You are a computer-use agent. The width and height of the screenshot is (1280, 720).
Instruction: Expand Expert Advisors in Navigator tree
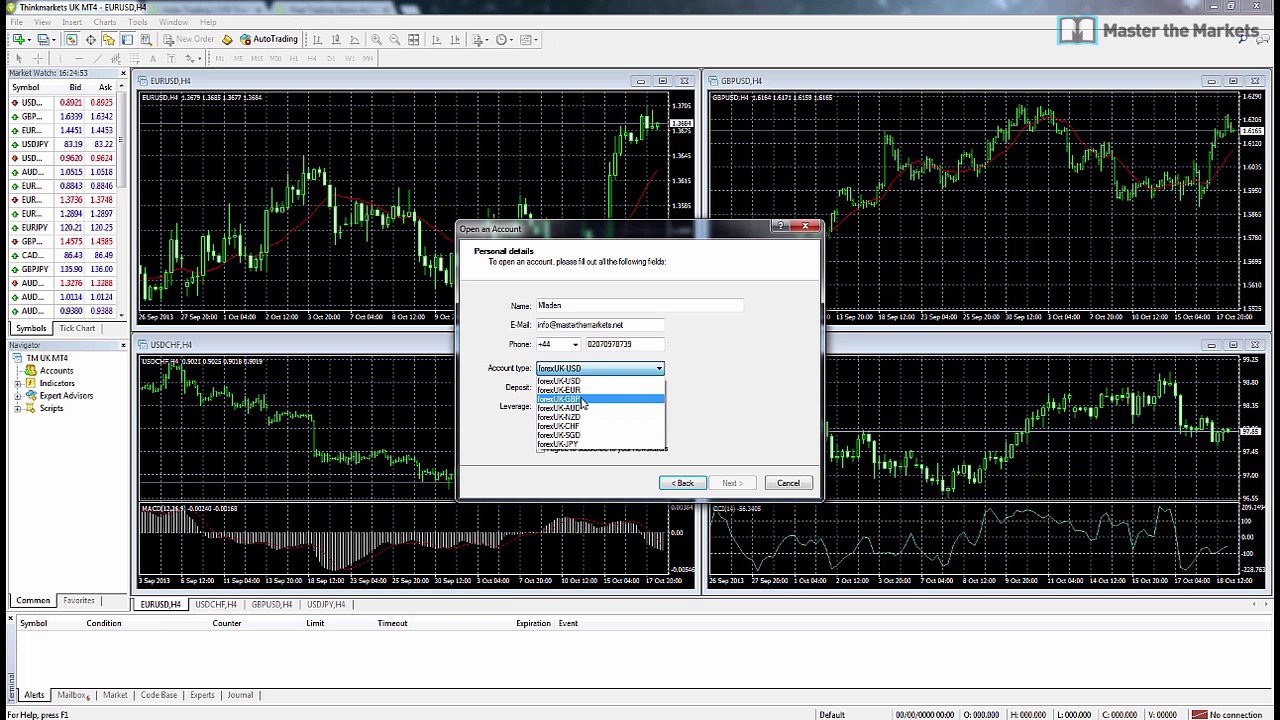coord(18,396)
